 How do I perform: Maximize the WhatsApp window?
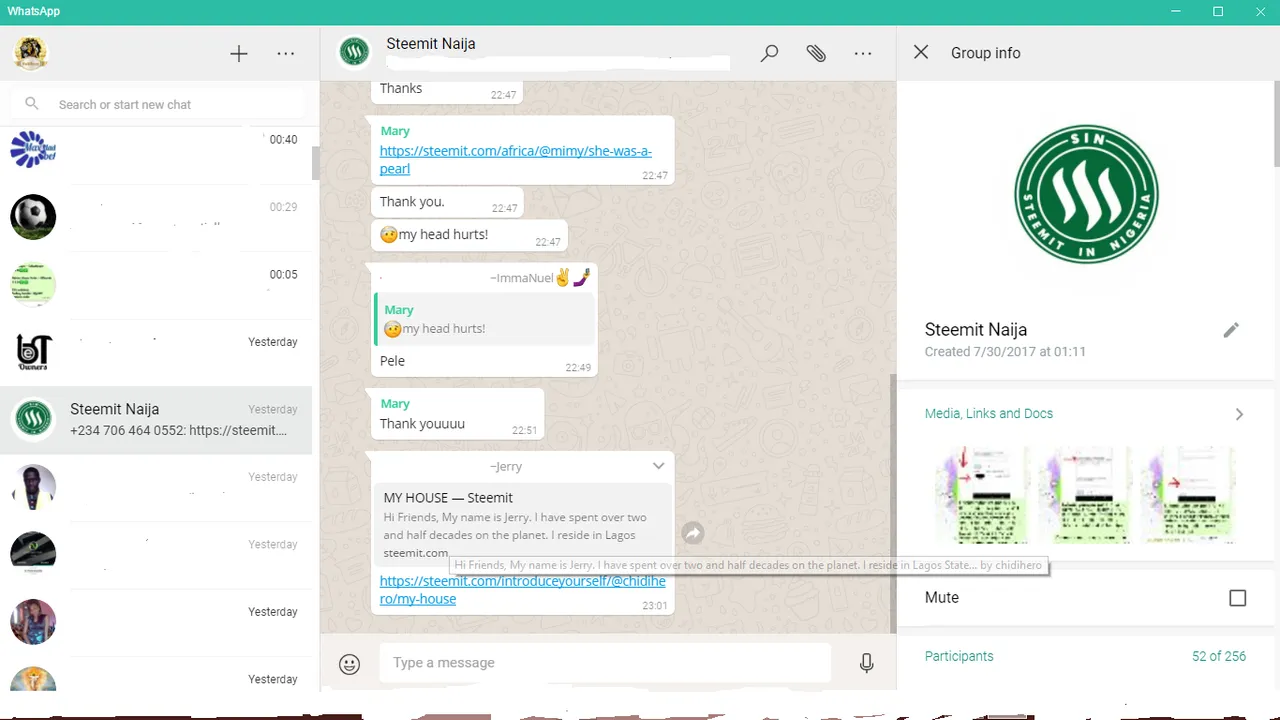[x=1218, y=11]
